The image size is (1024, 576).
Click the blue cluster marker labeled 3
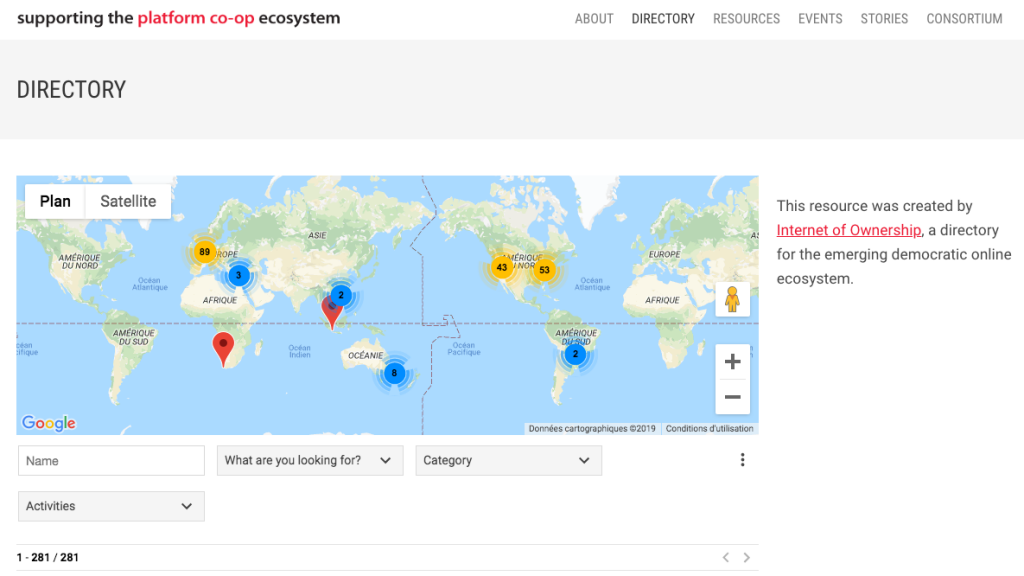click(x=238, y=275)
